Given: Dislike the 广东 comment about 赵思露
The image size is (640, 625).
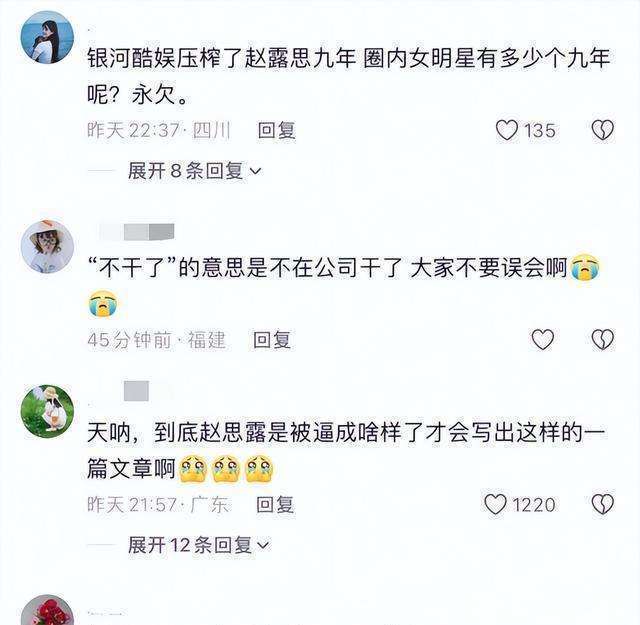Looking at the screenshot, I should point(603,505).
